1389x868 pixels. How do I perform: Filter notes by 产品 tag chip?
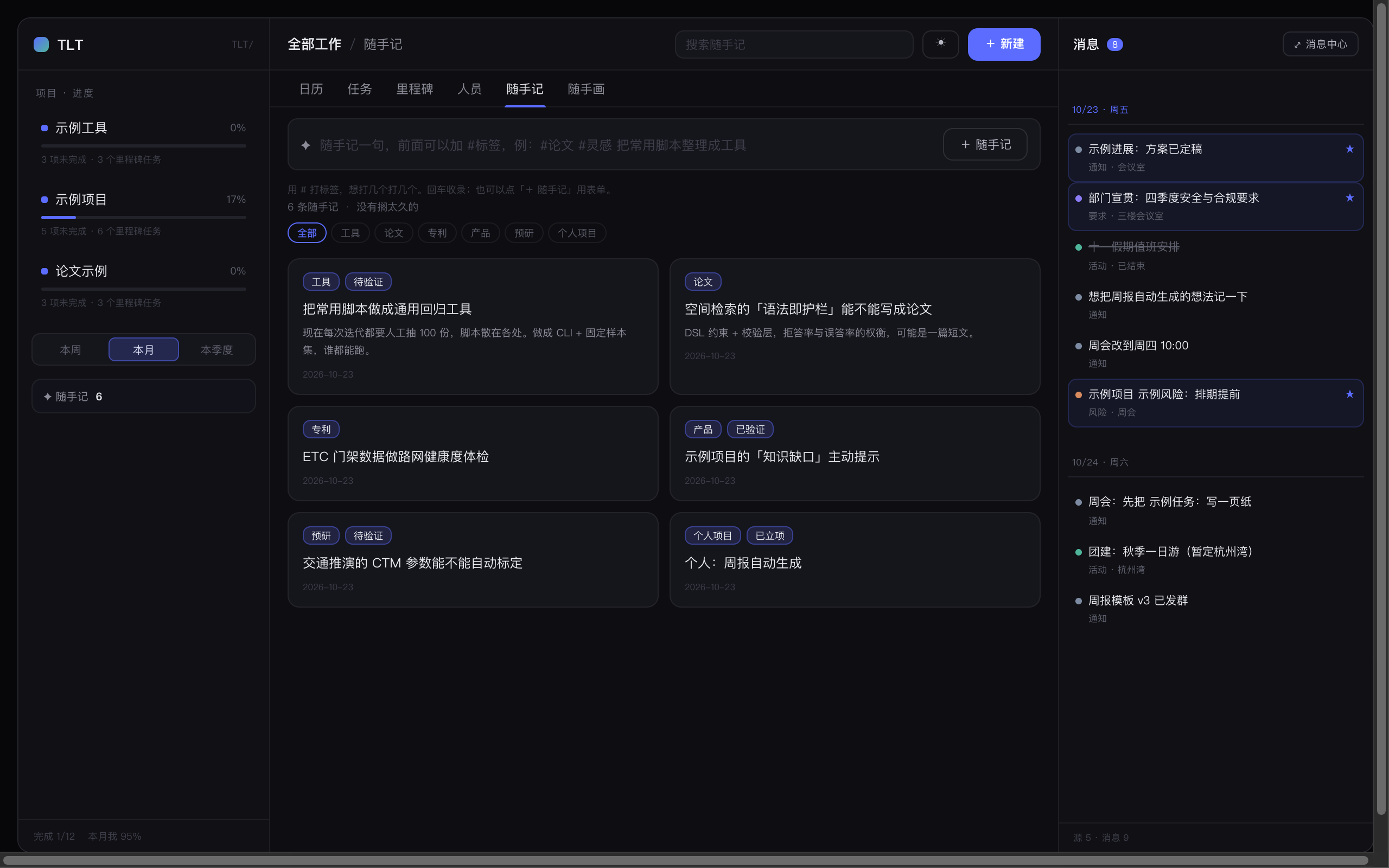click(x=480, y=233)
